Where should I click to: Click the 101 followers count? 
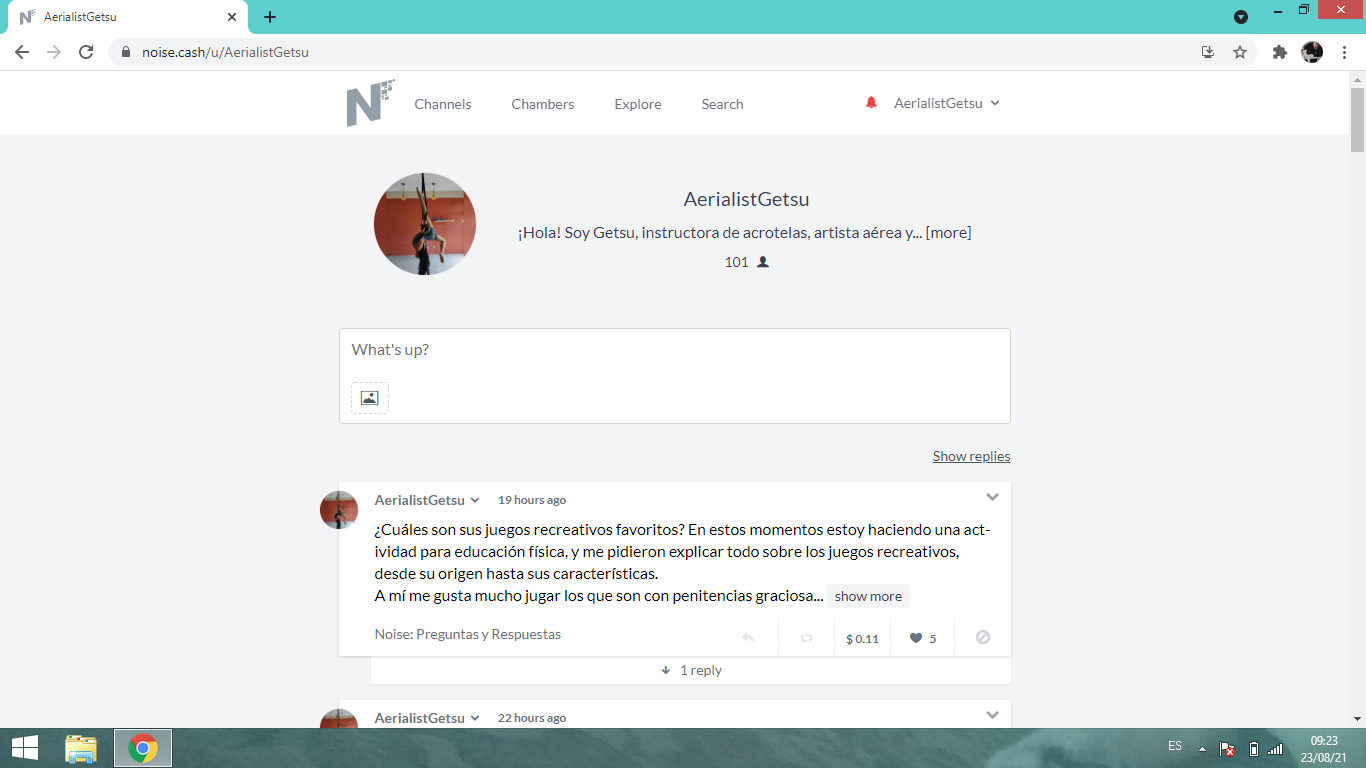coord(736,262)
